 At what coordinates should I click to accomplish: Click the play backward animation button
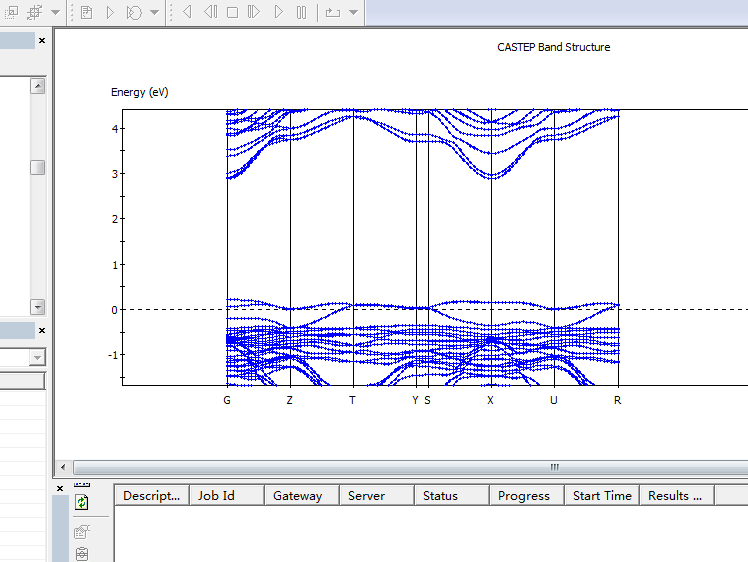point(187,11)
